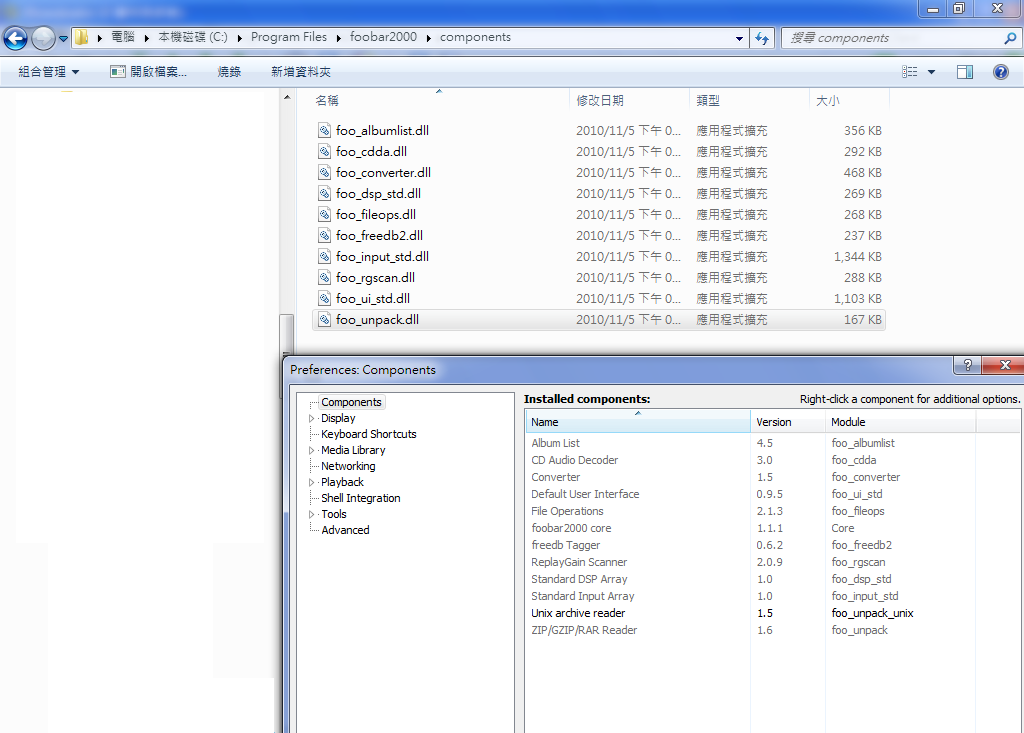Change view with the view icon
The image size is (1024, 733).
(x=910, y=72)
